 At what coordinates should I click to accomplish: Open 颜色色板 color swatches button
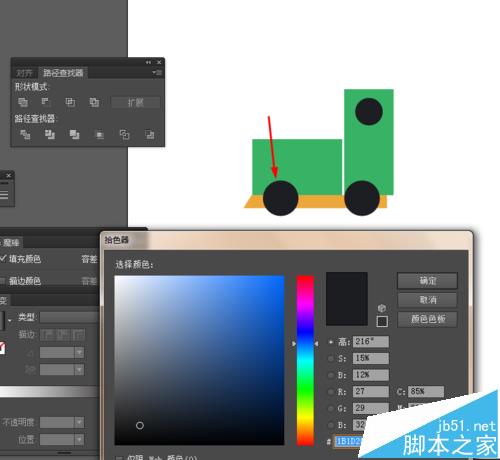click(x=427, y=319)
